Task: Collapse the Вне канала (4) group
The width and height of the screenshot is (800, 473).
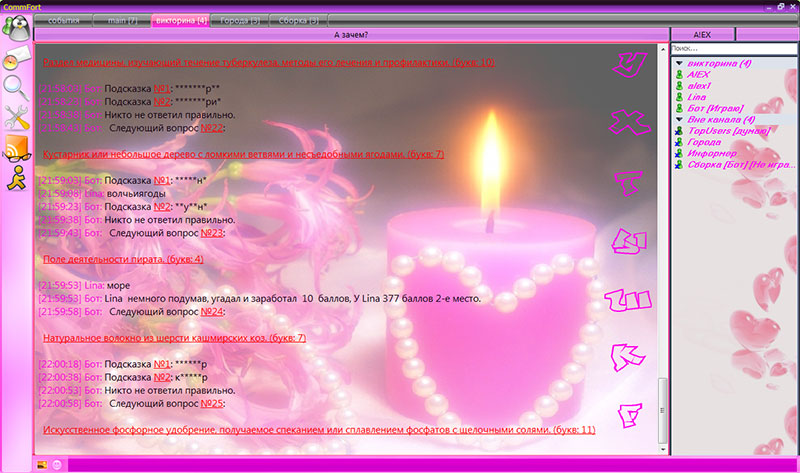Action: (x=679, y=120)
